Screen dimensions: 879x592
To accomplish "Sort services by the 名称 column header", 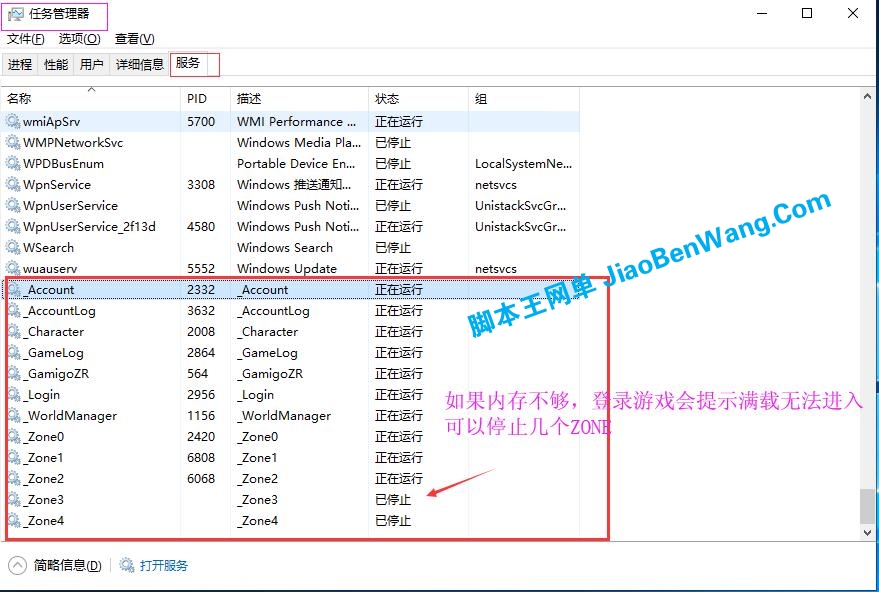I will [x=90, y=99].
